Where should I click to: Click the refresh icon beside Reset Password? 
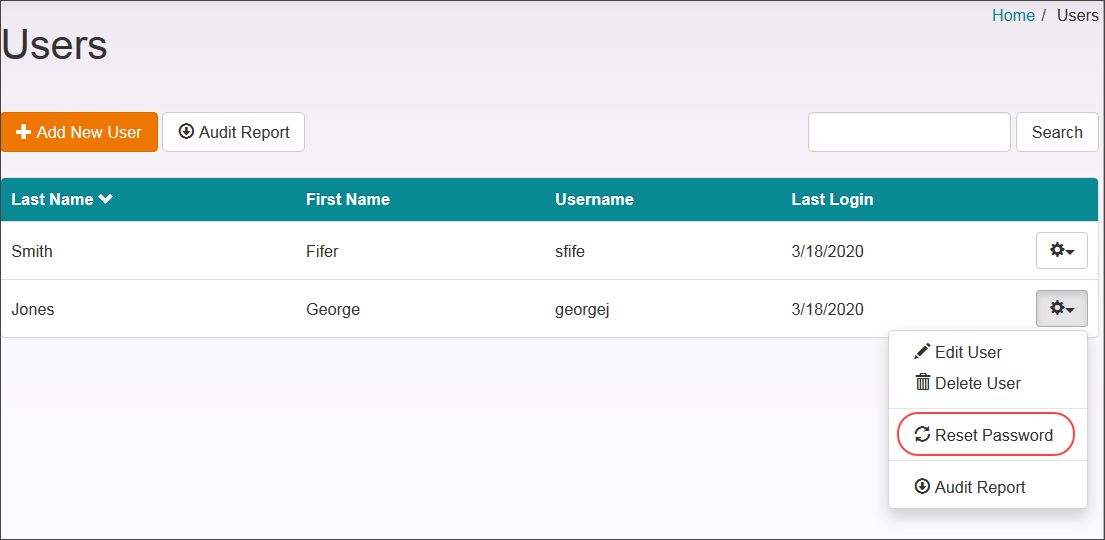point(922,435)
